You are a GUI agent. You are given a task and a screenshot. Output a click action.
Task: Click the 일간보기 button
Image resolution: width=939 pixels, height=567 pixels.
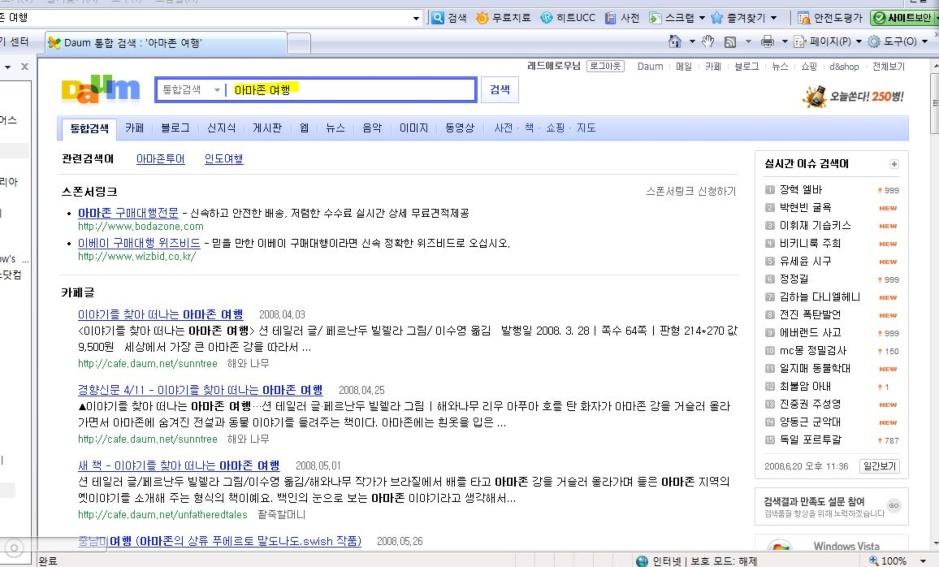[x=879, y=466]
